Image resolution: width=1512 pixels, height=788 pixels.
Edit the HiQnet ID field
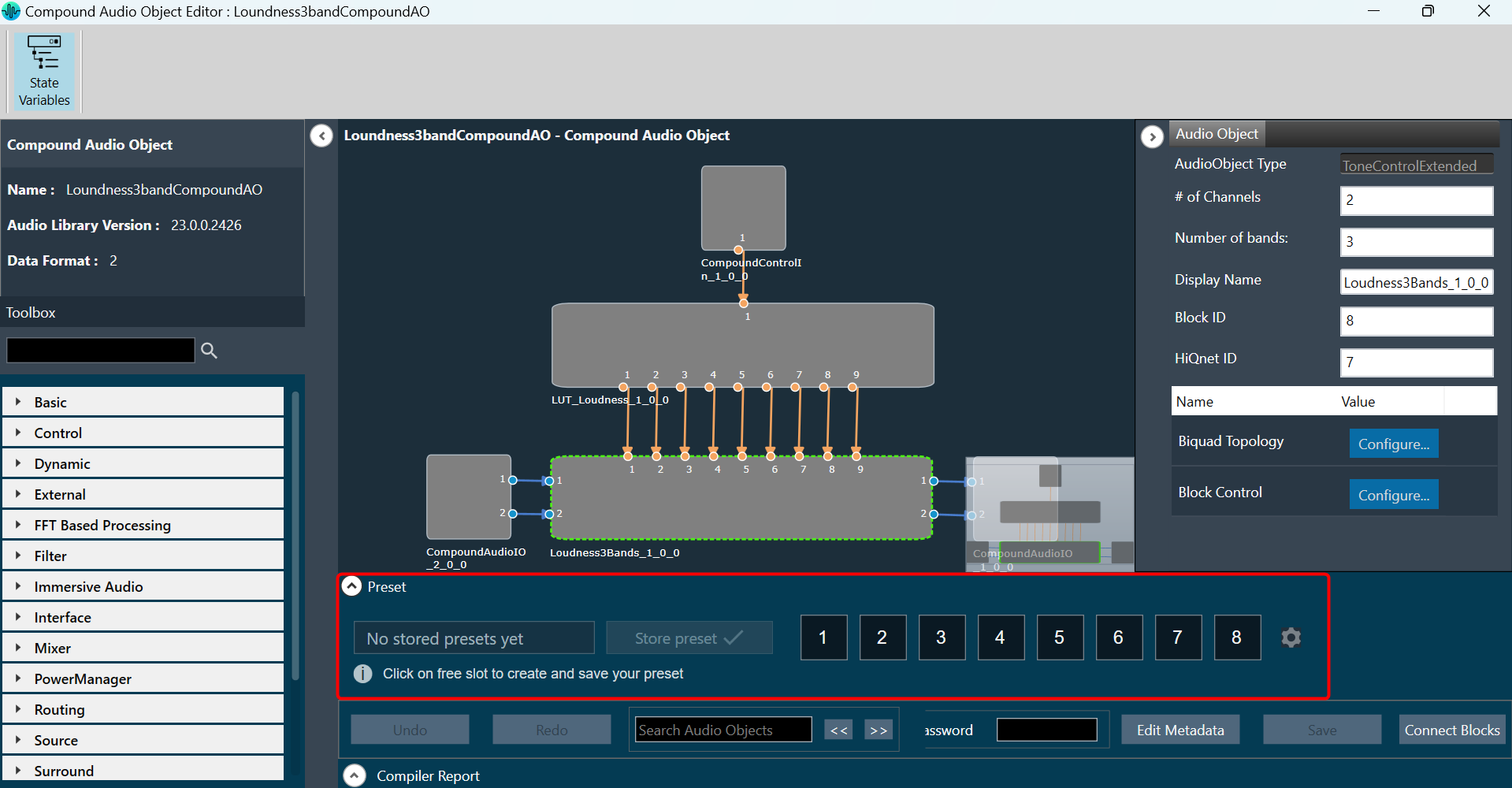click(1416, 362)
